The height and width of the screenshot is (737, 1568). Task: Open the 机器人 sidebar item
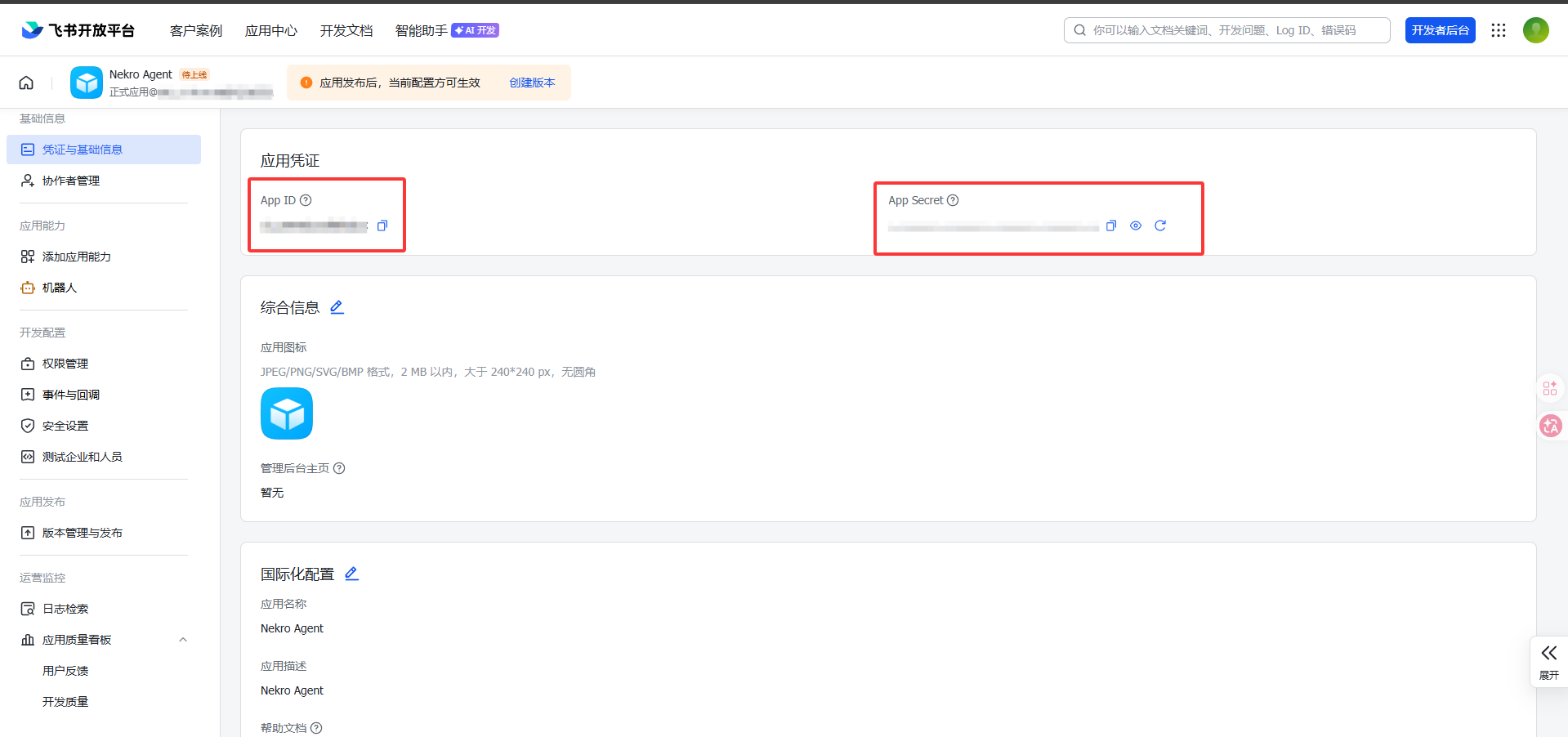59,288
